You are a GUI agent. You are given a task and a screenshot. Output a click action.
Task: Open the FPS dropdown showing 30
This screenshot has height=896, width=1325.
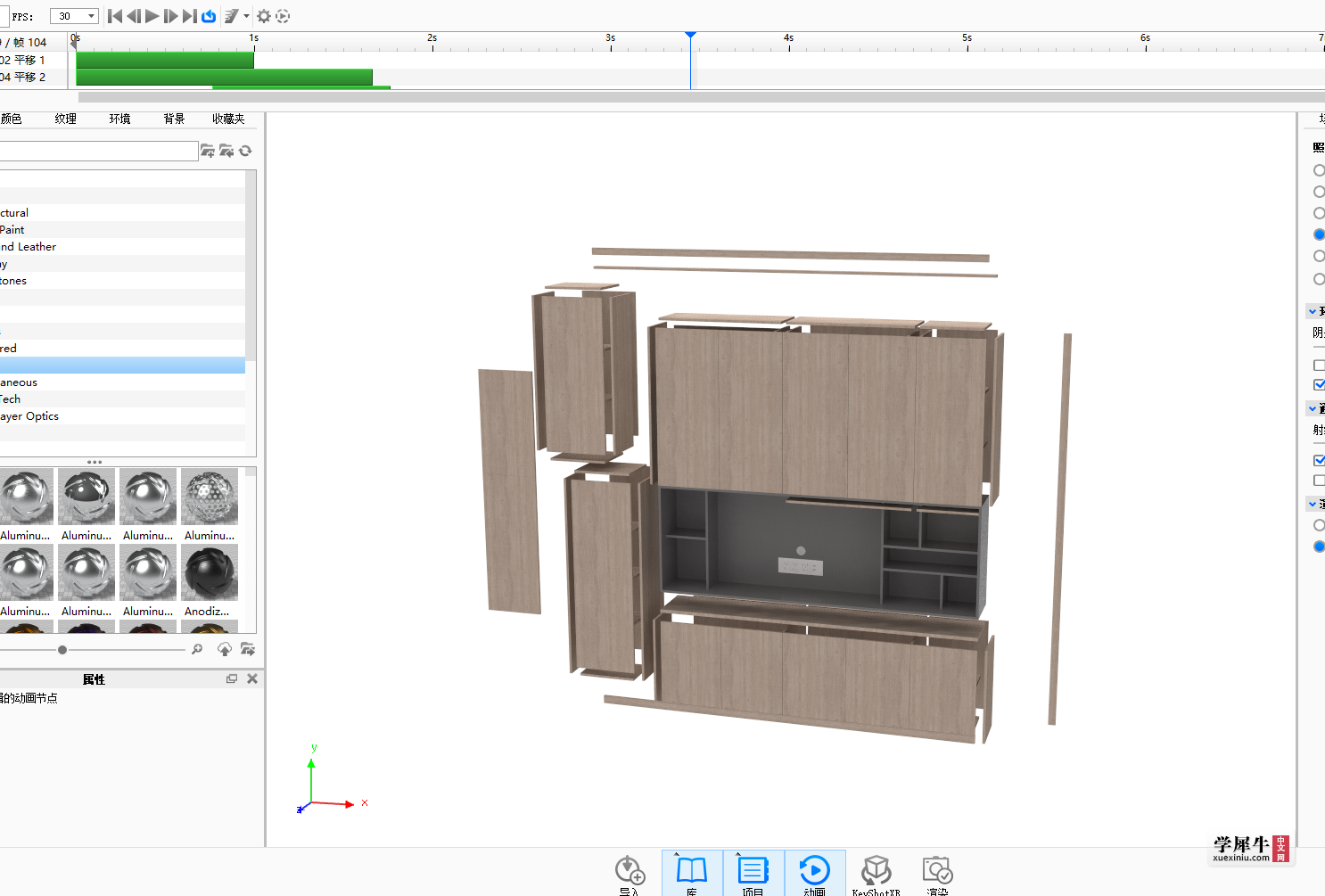tap(74, 16)
